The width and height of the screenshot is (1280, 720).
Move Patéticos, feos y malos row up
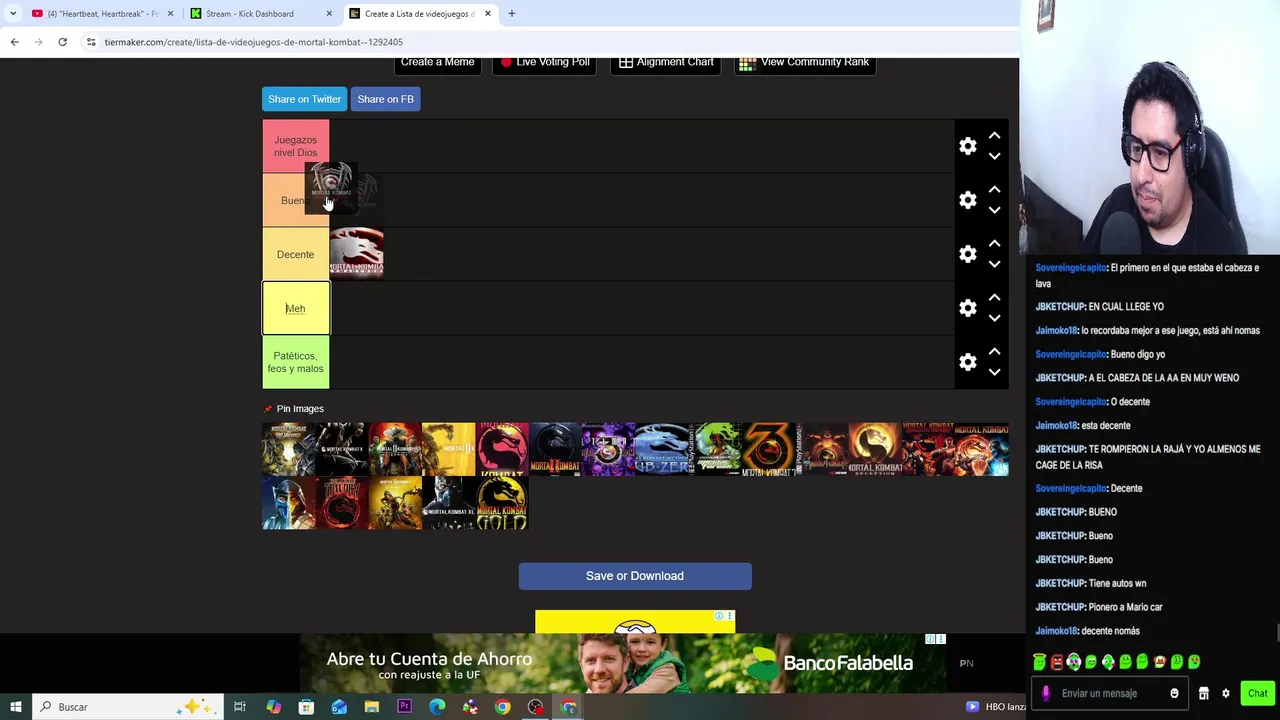pos(994,351)
